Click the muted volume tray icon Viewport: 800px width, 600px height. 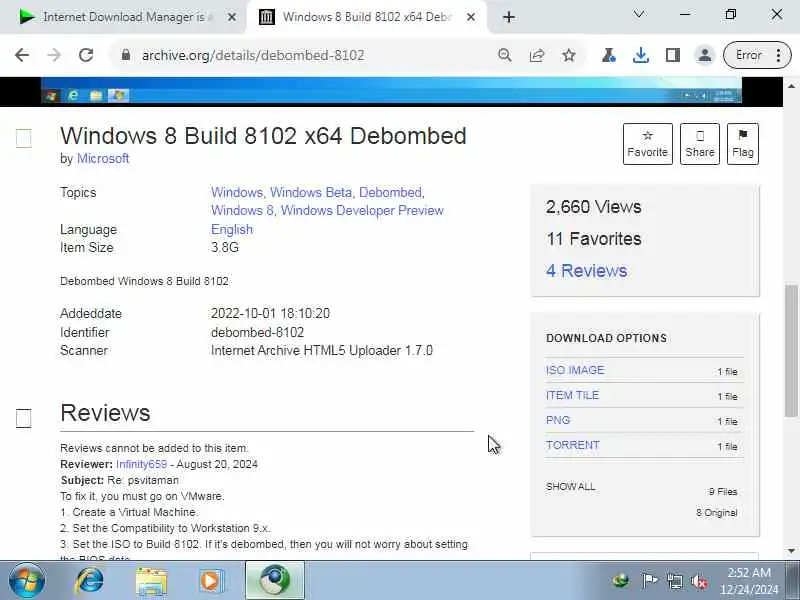(699, 581)
